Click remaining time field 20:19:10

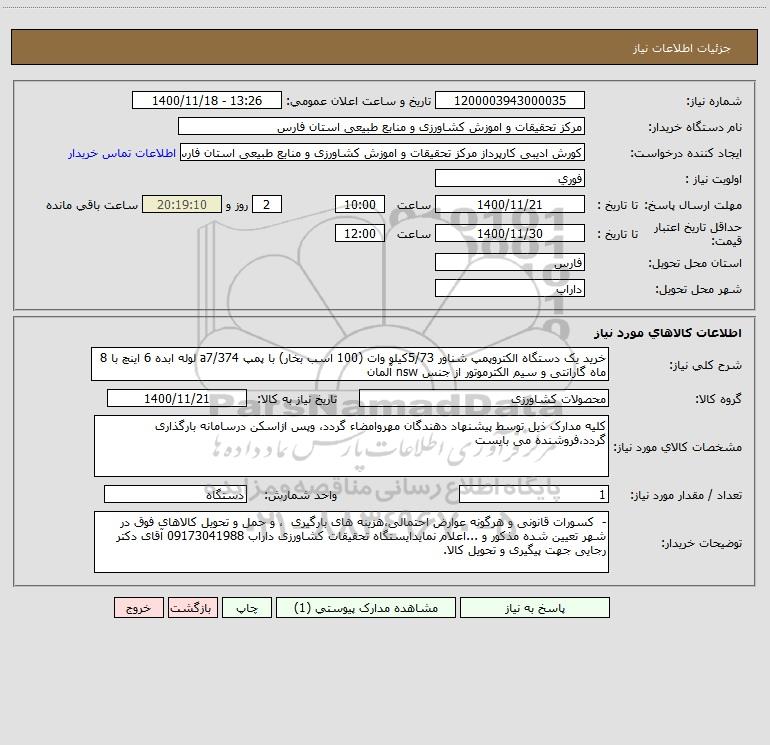182,204
